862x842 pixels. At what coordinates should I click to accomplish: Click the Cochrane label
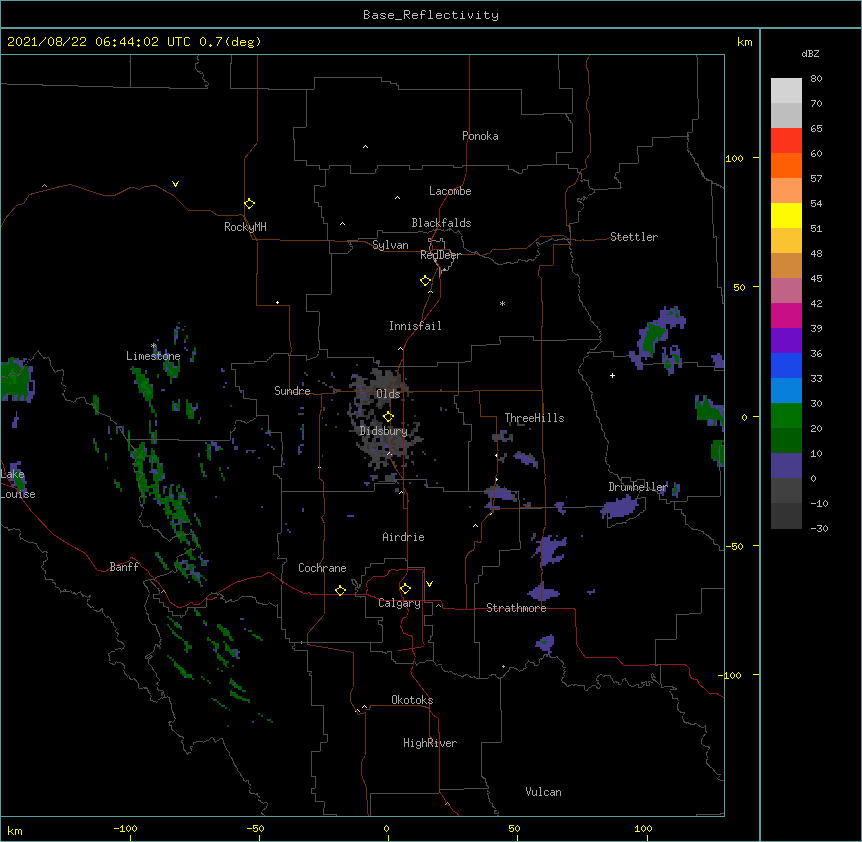click(x=322, y=568)
